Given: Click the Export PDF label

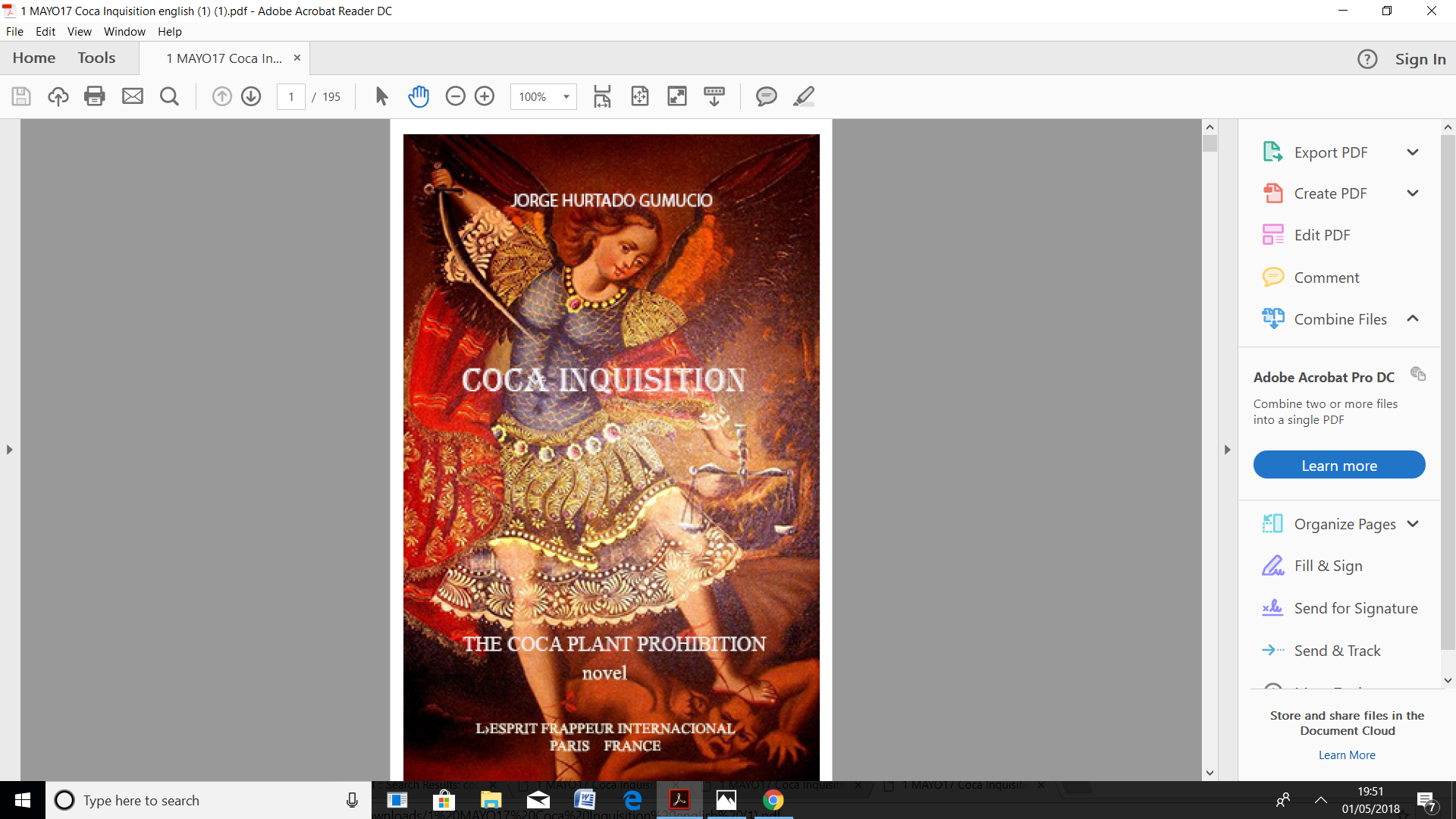Looking at the screenshot, I should 1331,152.
